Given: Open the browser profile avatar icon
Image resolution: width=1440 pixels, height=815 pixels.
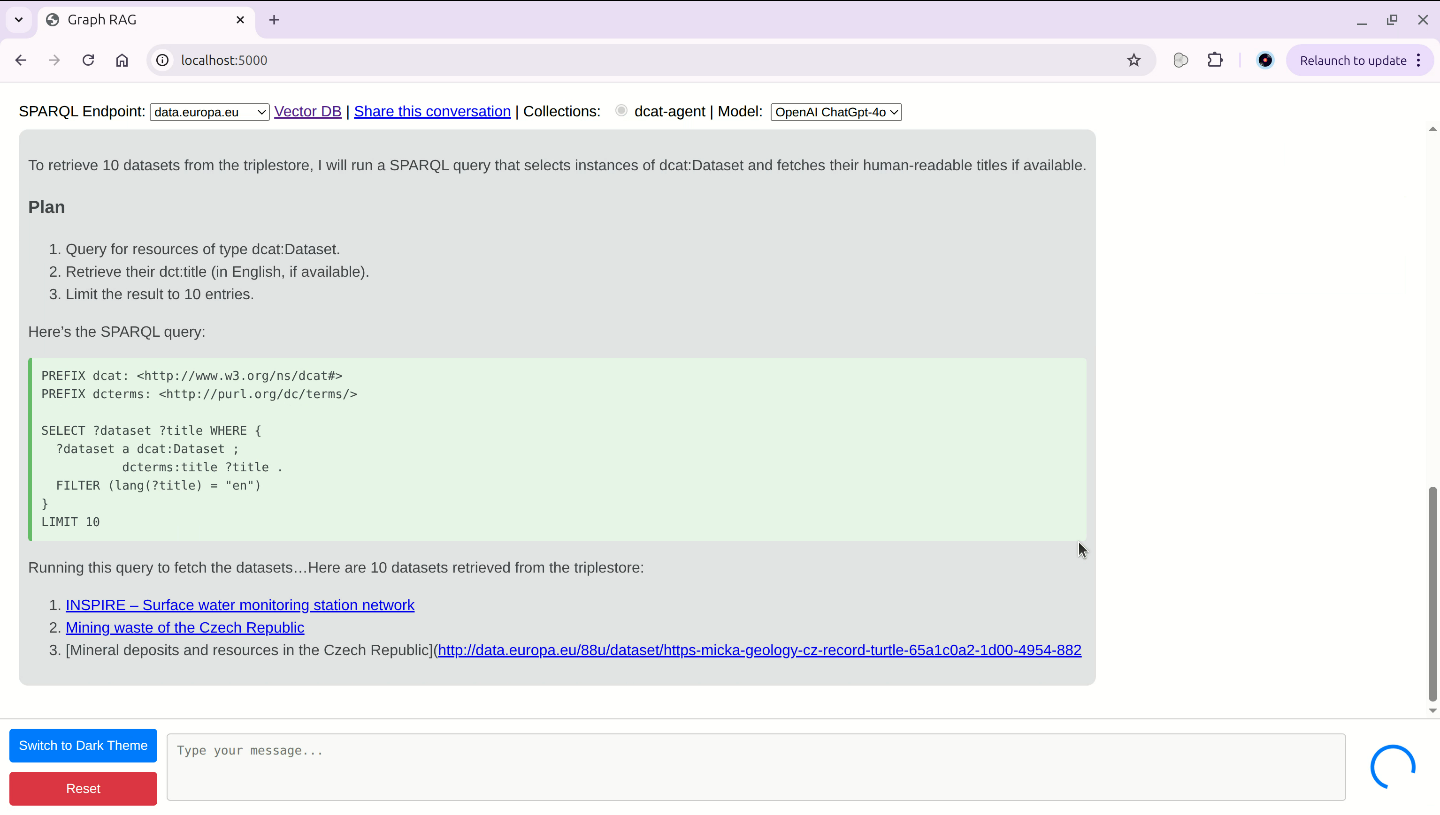Looking at the screenshot, I should (1265, 60).
